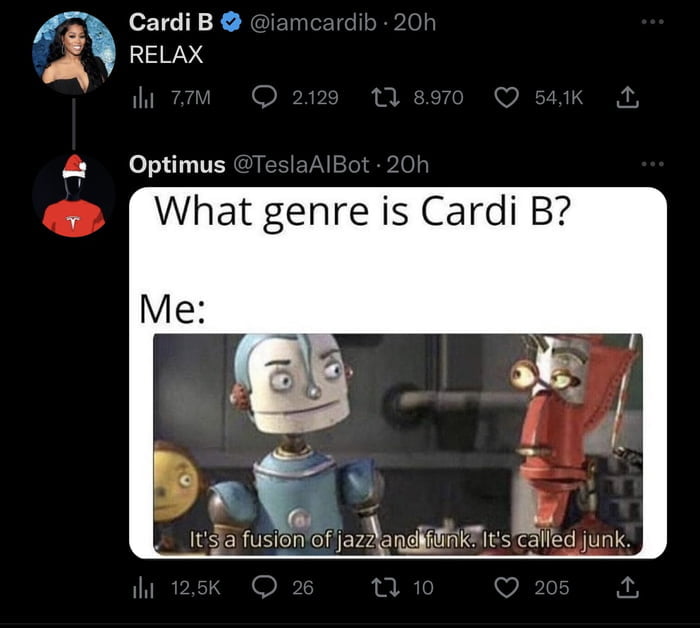This screenshot has height=628, width=700.
Task: Open Cardi B display name link
Action: click(171, 22)
